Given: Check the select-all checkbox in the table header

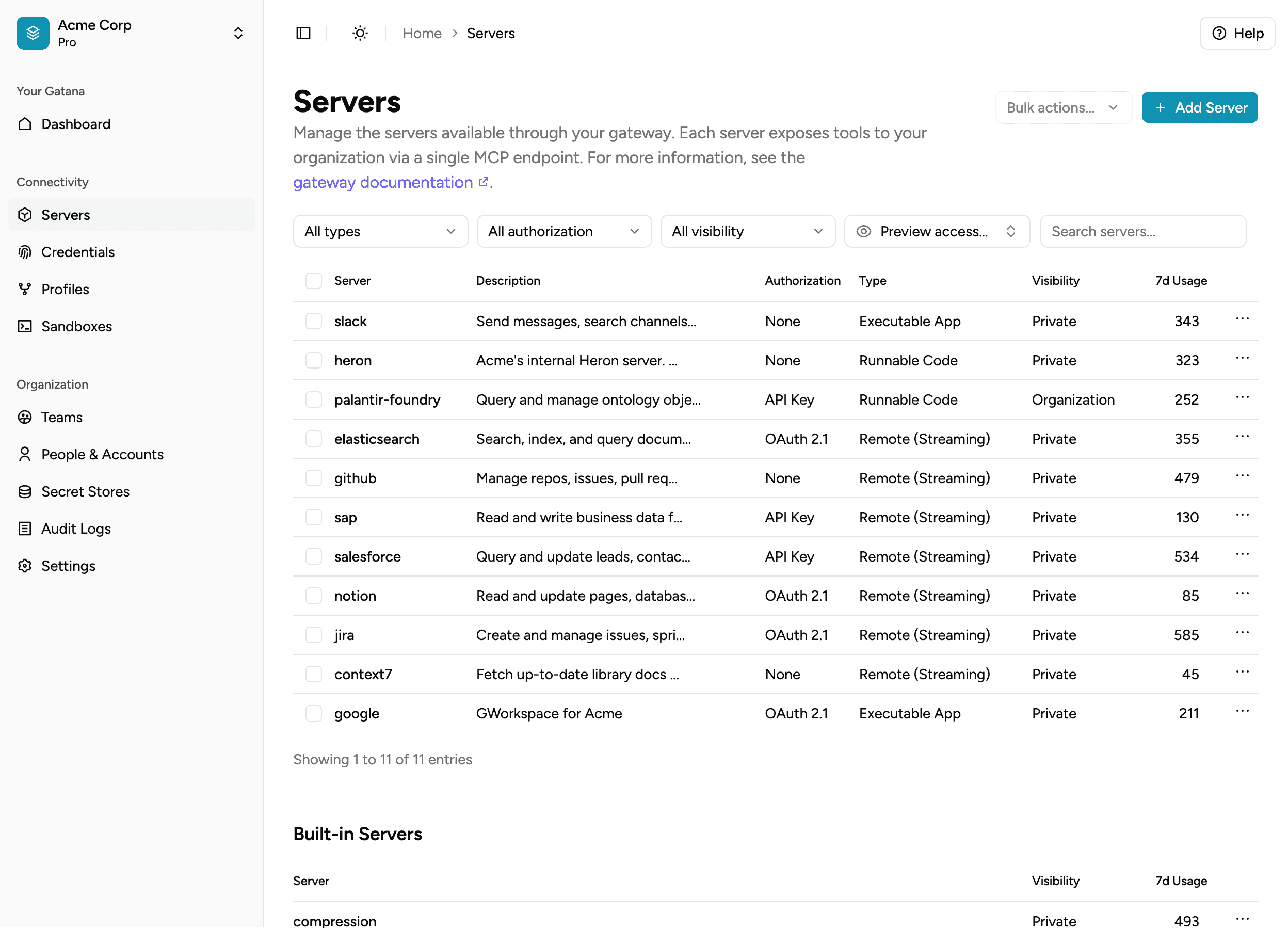Looking at the screenshot, I should [313, 280].
